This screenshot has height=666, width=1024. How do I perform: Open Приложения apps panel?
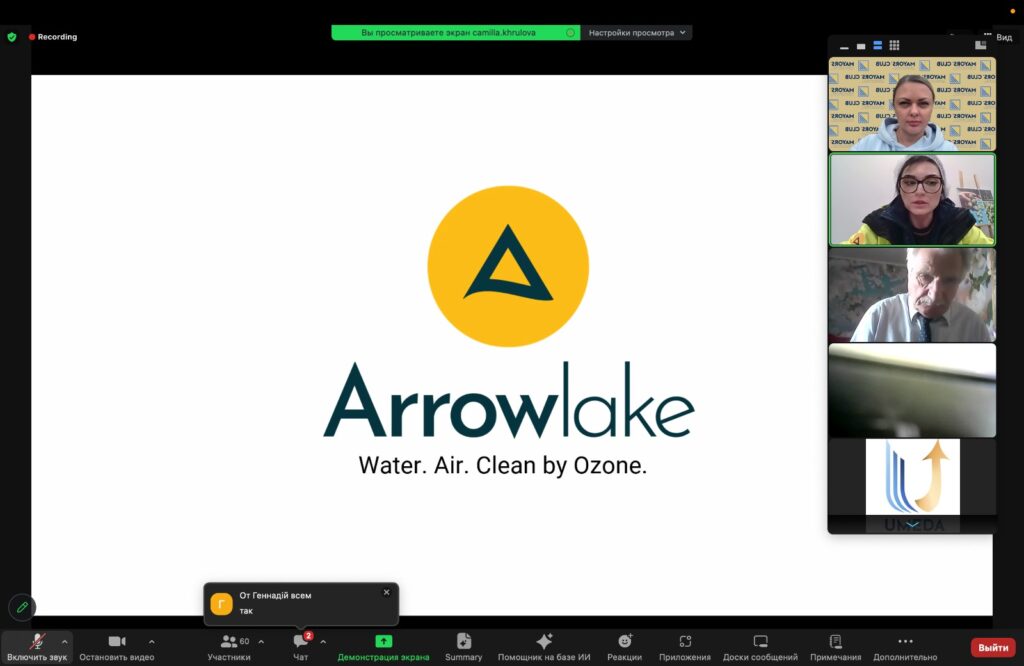click(684, 647)
